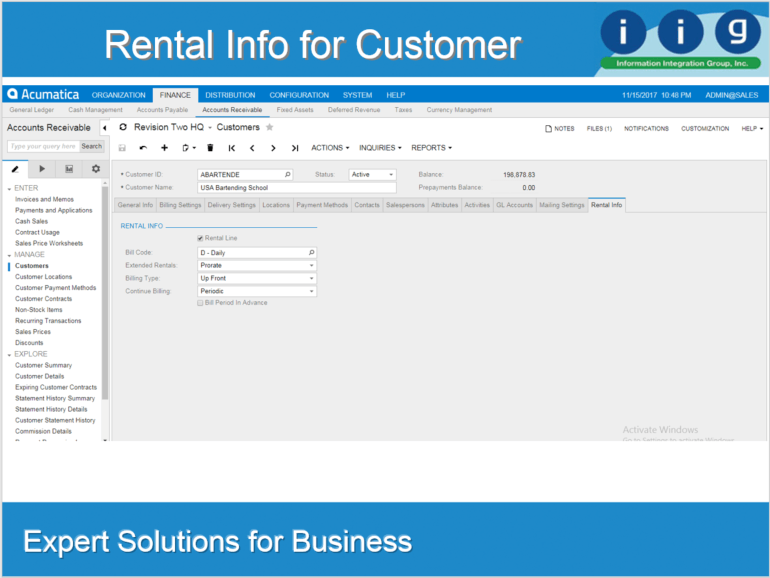Open Invoices and Memos

click(x=44, y=199)
